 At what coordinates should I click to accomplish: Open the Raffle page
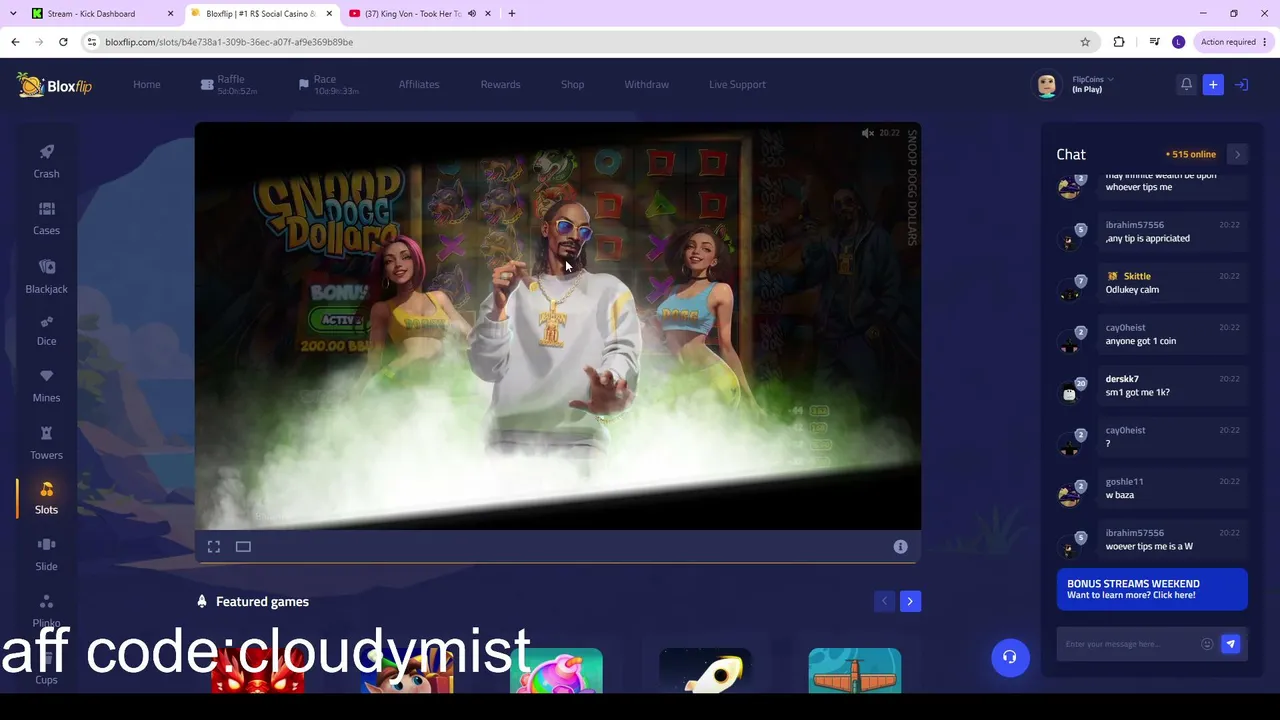229,85
